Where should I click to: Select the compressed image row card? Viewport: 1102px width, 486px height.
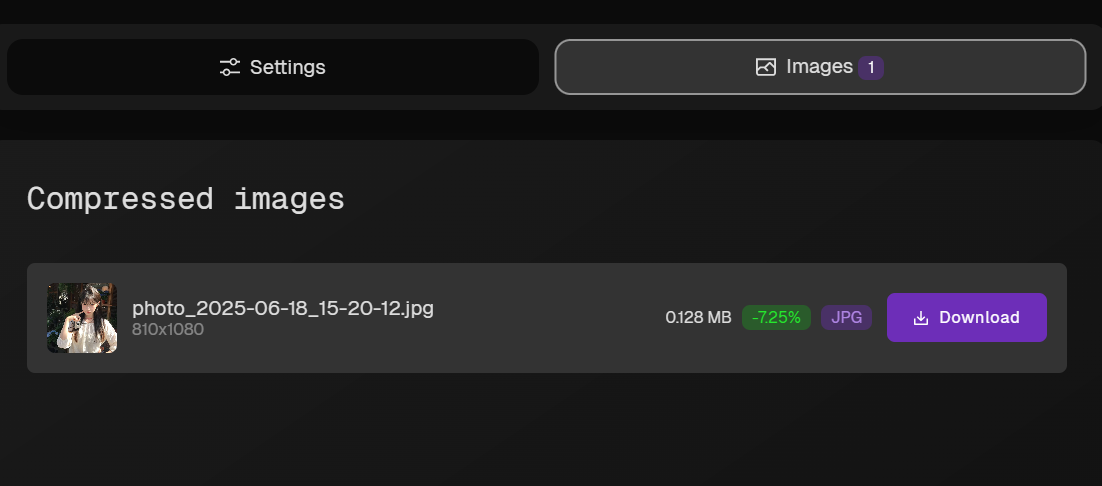tap(547, 318)
